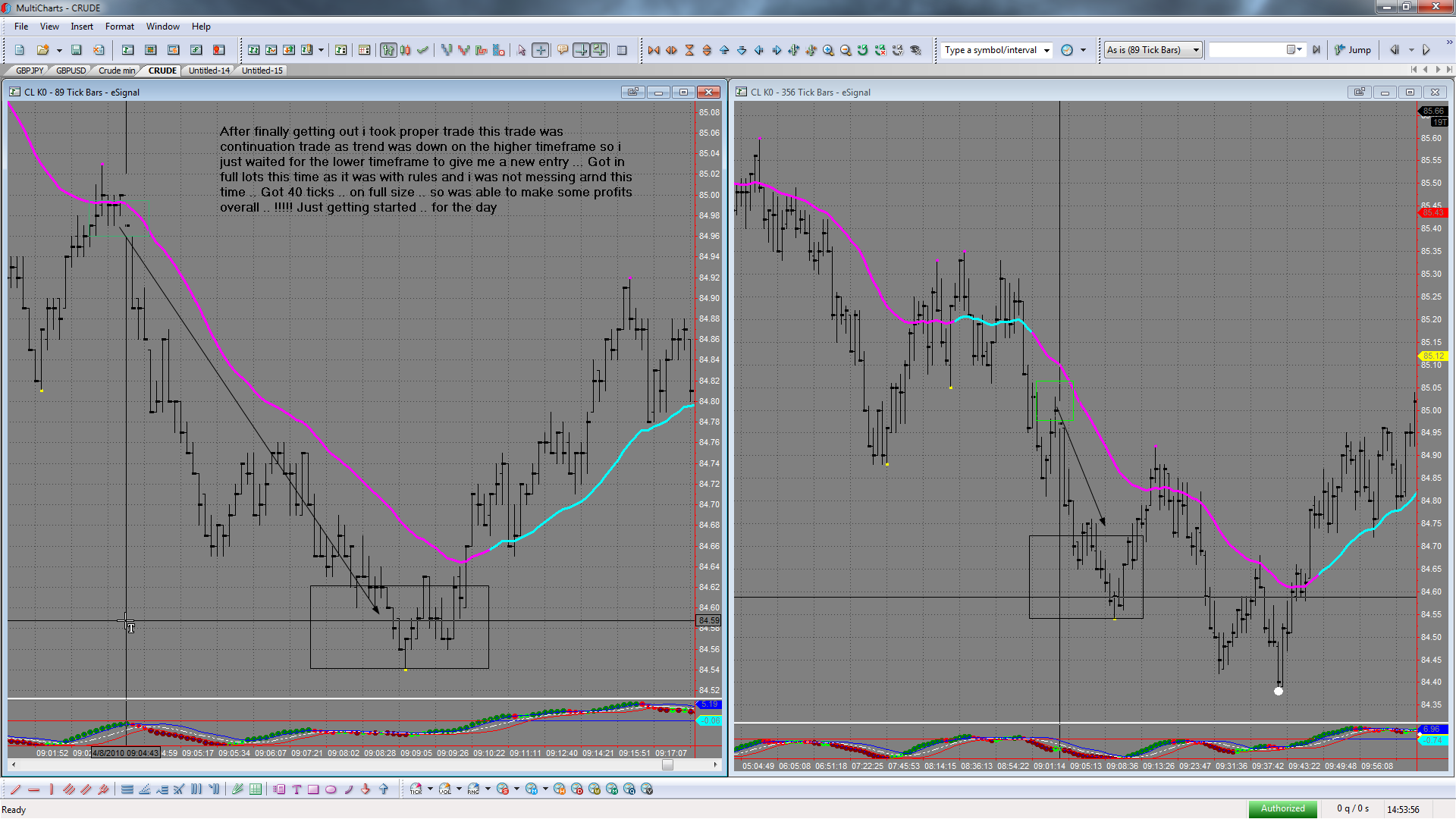Click the 89 Tick chart horizontal scrollbar thumb
Image resolution: width=1456 pixels, height=819 pixels.
(667, 765)
